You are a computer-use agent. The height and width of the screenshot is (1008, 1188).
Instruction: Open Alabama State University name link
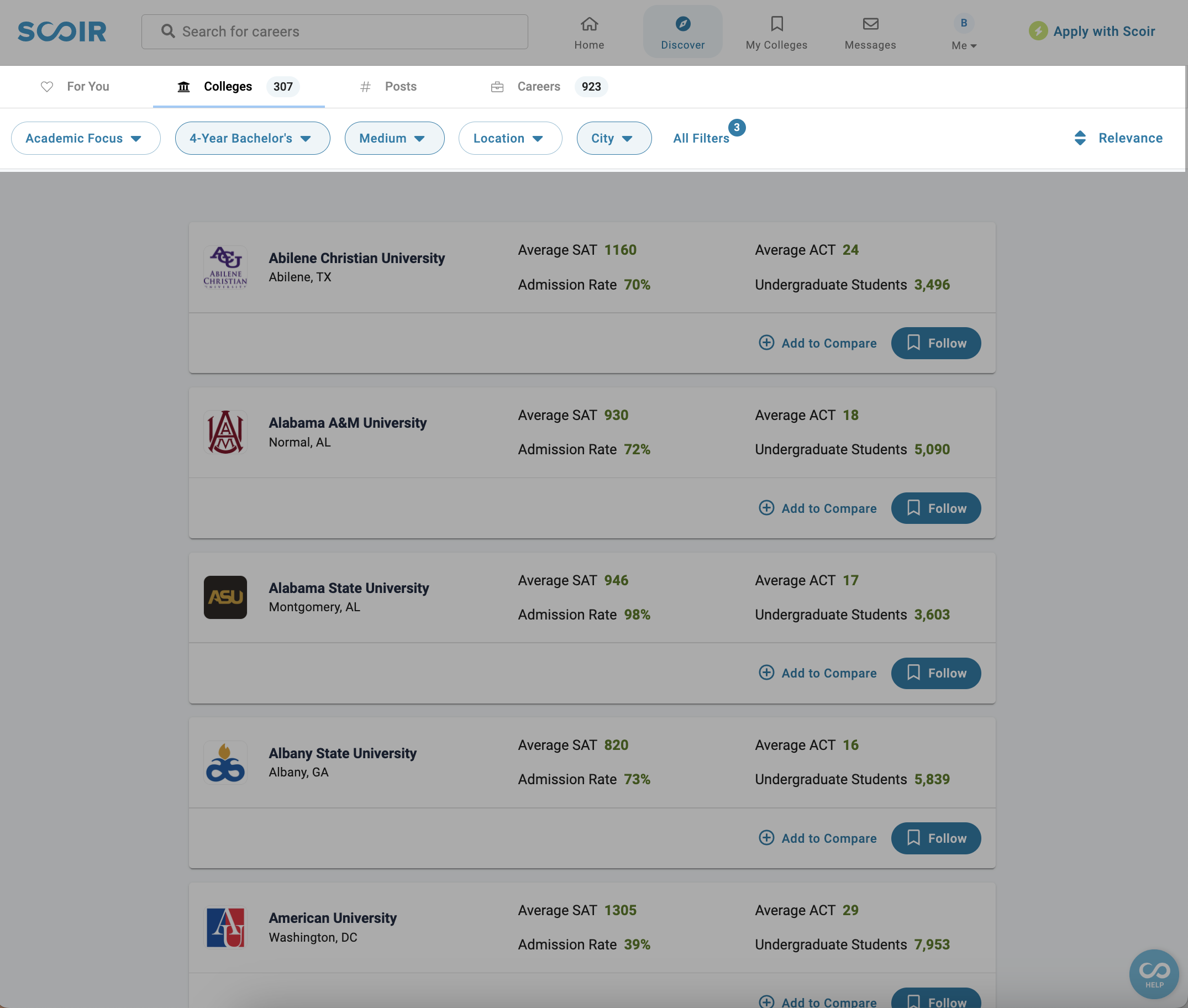pos(349,587)
